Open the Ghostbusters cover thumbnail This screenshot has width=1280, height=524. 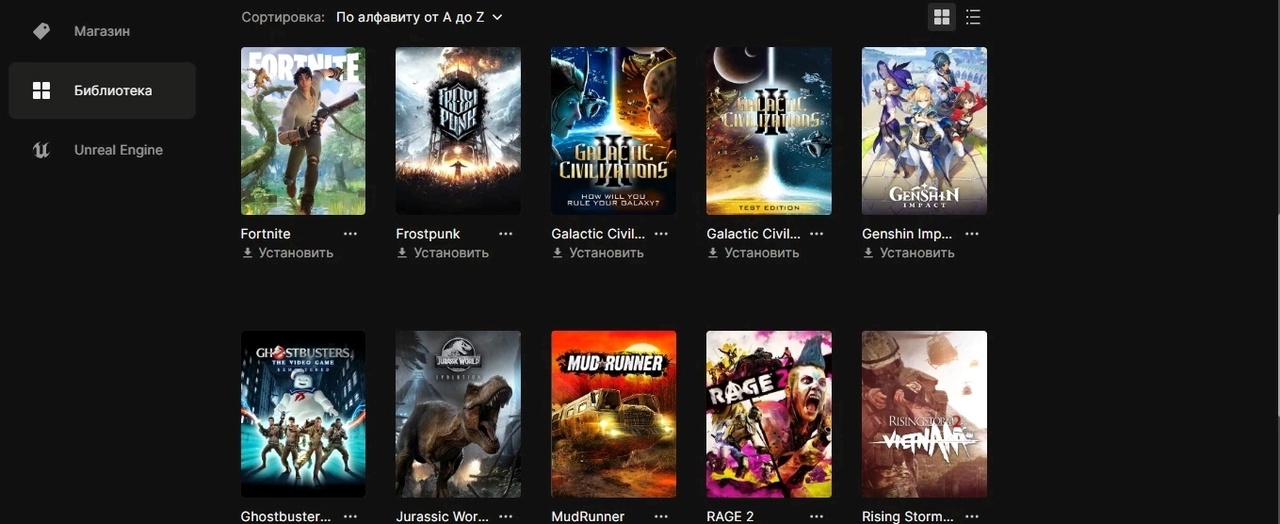coord(303,414)
